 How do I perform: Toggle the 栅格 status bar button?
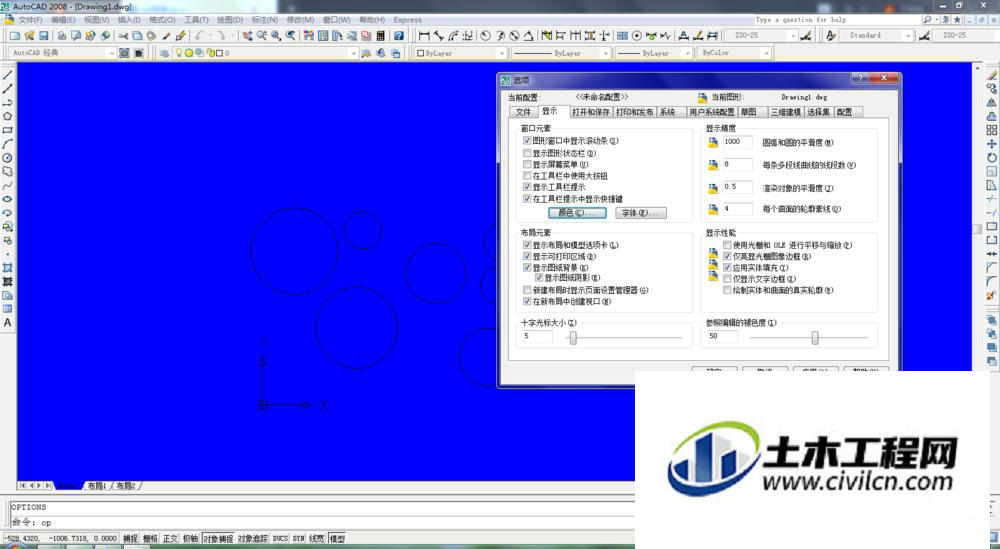[x=150, y=539]
